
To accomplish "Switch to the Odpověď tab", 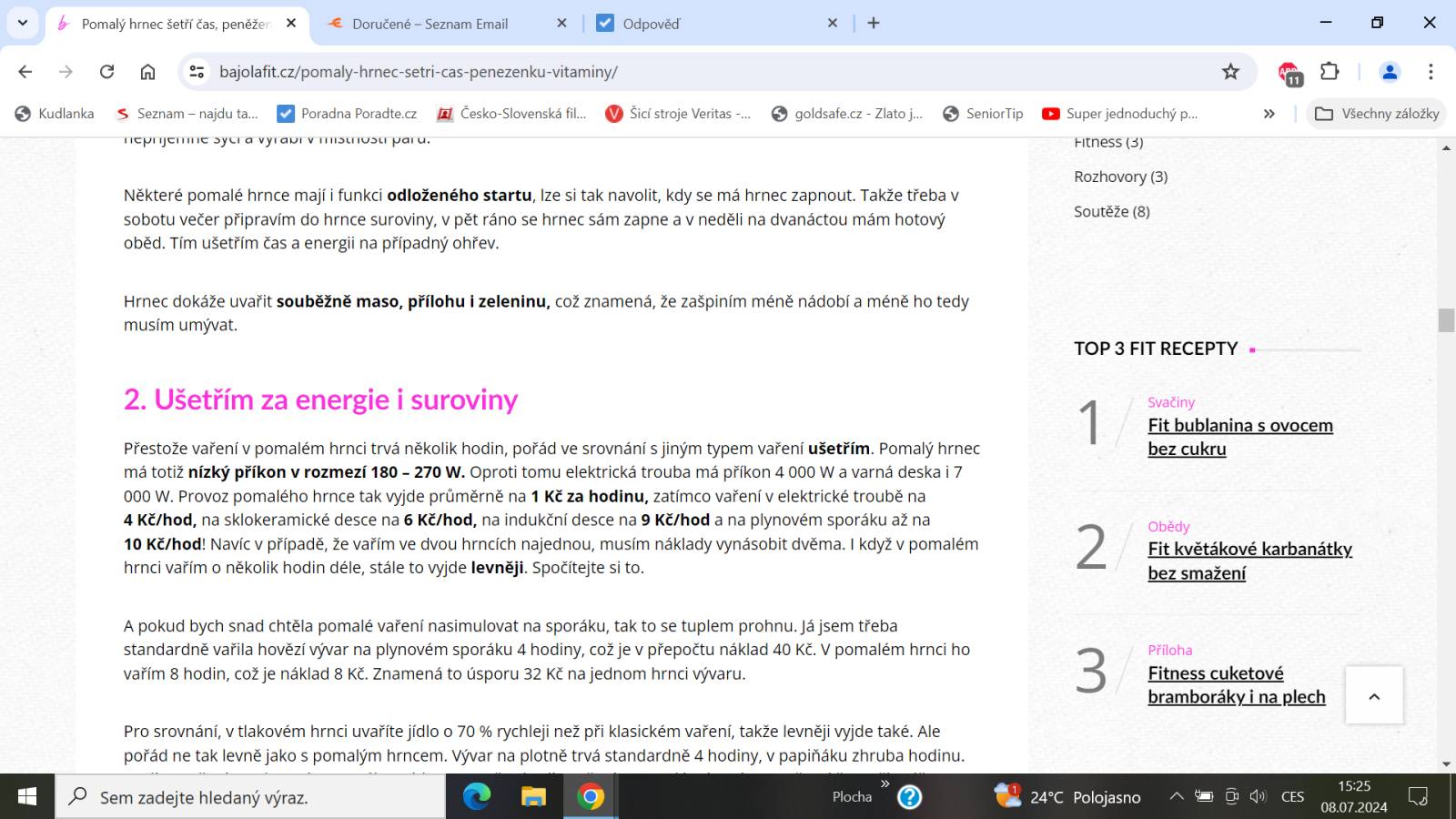I will [651, 24].
